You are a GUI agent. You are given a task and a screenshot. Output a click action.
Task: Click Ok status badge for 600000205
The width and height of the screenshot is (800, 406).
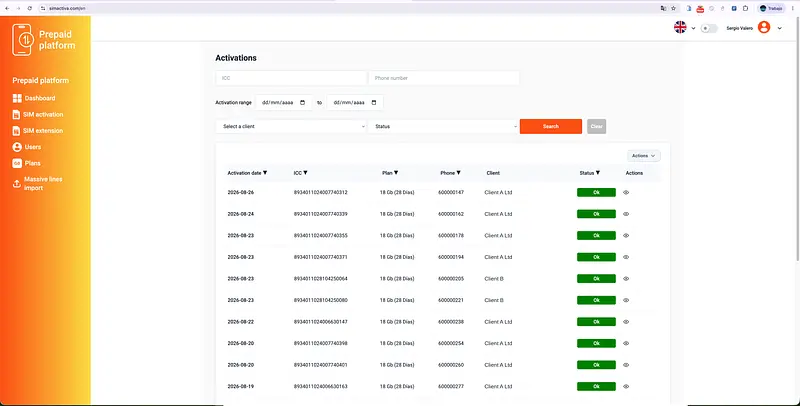[x=596, y=279]
